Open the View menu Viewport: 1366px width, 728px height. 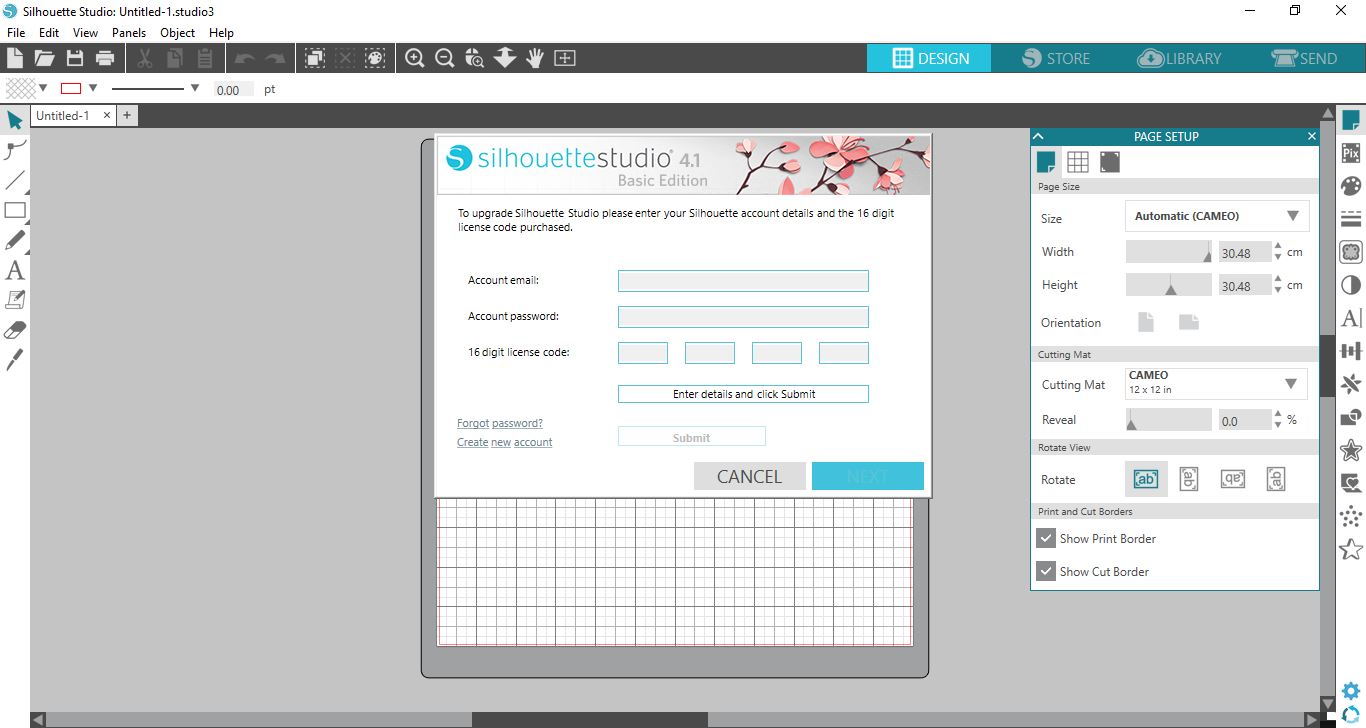pos(85,32)
